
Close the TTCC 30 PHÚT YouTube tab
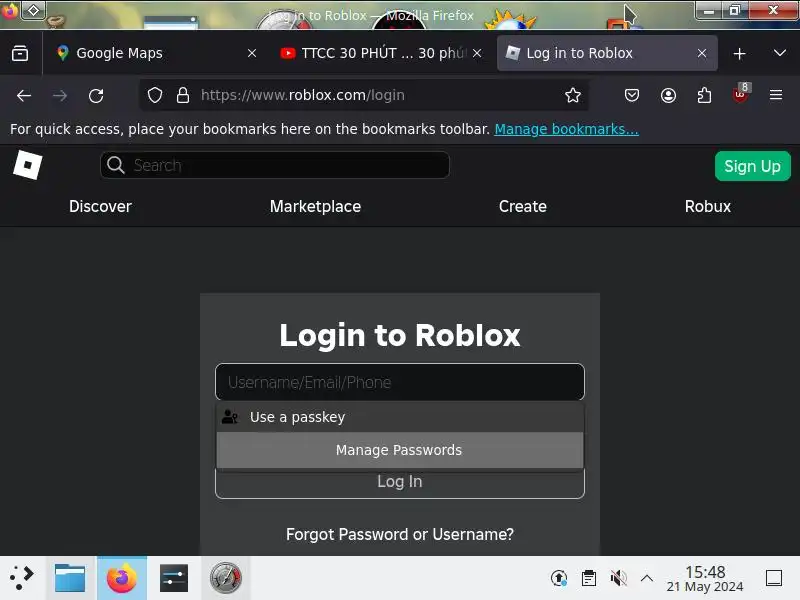pos(477,53)
